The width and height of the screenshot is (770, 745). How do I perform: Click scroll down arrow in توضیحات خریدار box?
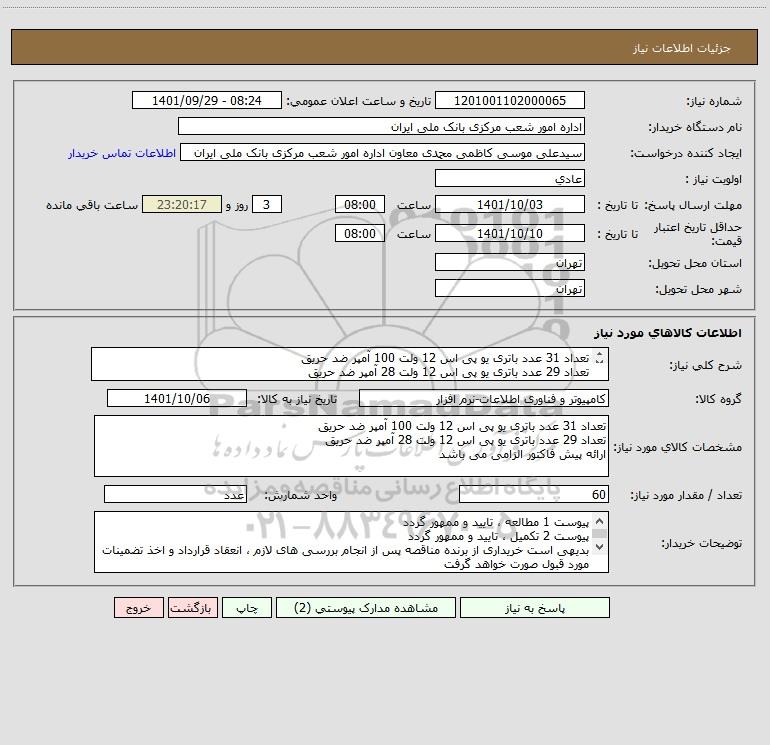(599, 547)
